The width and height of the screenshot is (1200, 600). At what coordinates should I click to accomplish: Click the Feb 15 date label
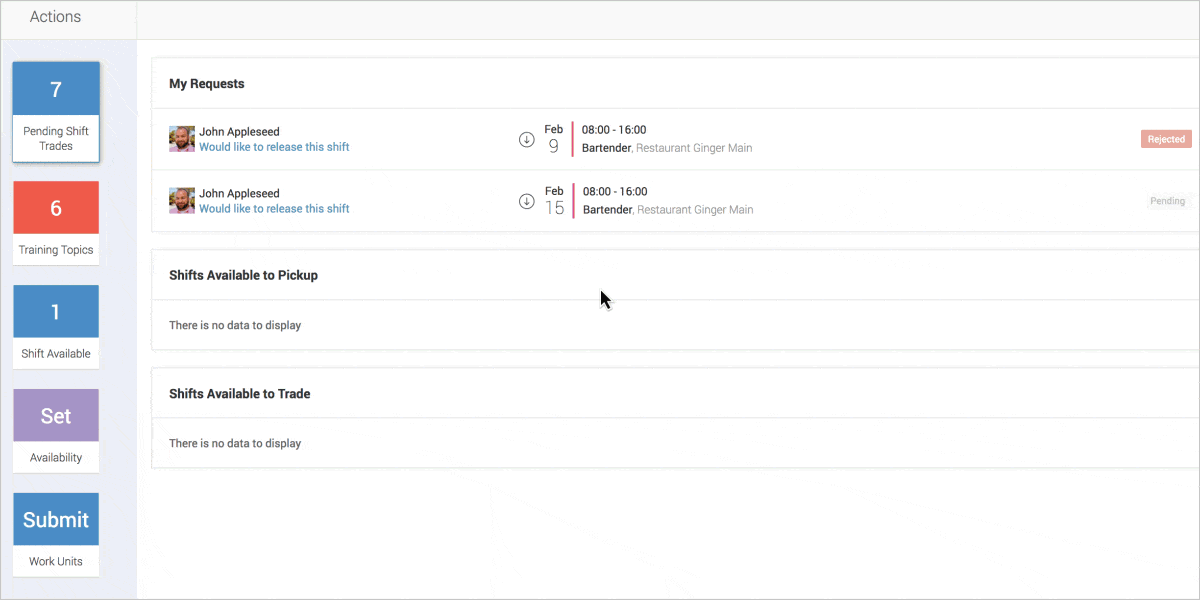coord(554,201)
